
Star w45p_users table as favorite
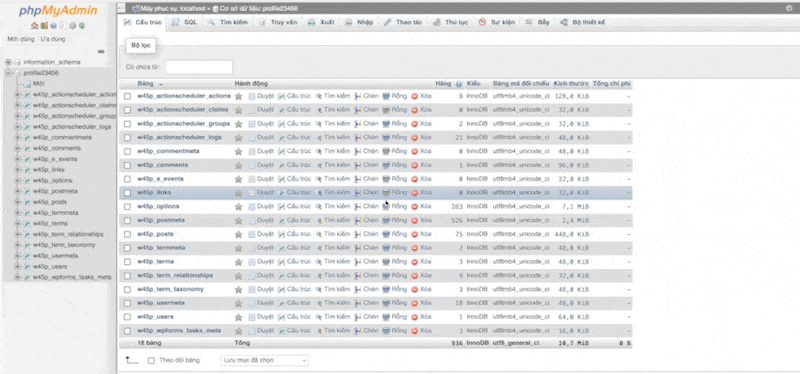[x=238, y=316]
